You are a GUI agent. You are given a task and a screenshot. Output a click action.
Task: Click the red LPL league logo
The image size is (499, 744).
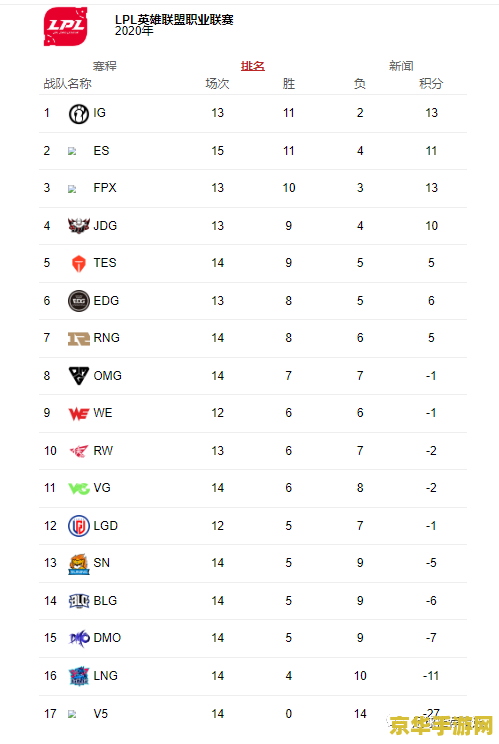click(x=65, y=26)
